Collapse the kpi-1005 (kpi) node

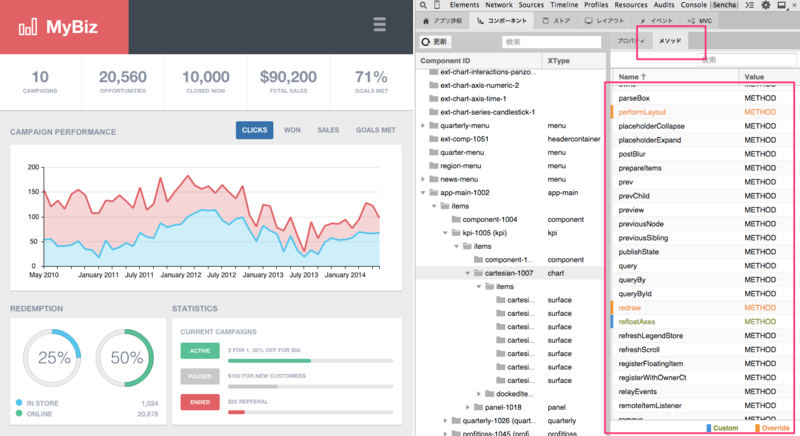click(445, 233)
